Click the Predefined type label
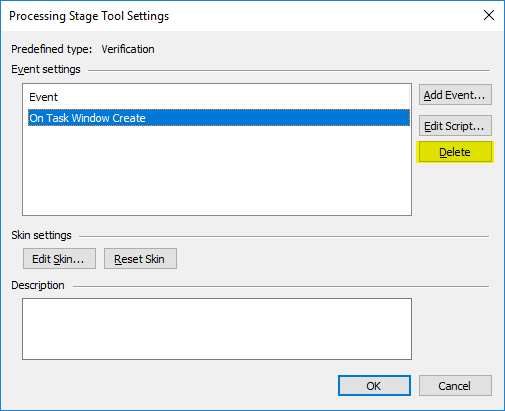The height and width of the screenshot is (411, 505). [x=52, y=49]
